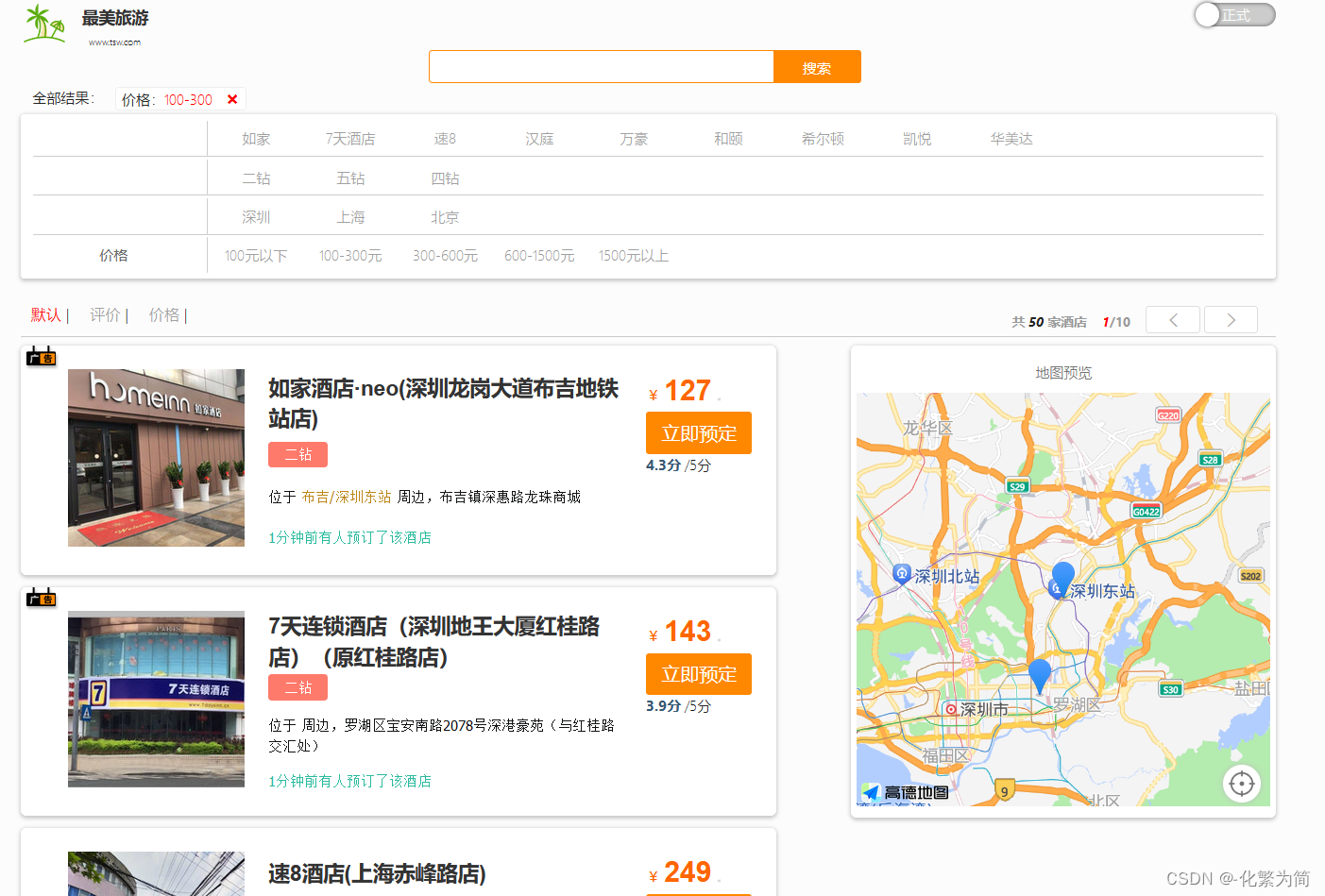The width and height of the screenshot is (1325, 896).
Task: Filter by brand 如家
Action: tap(256, 139)
